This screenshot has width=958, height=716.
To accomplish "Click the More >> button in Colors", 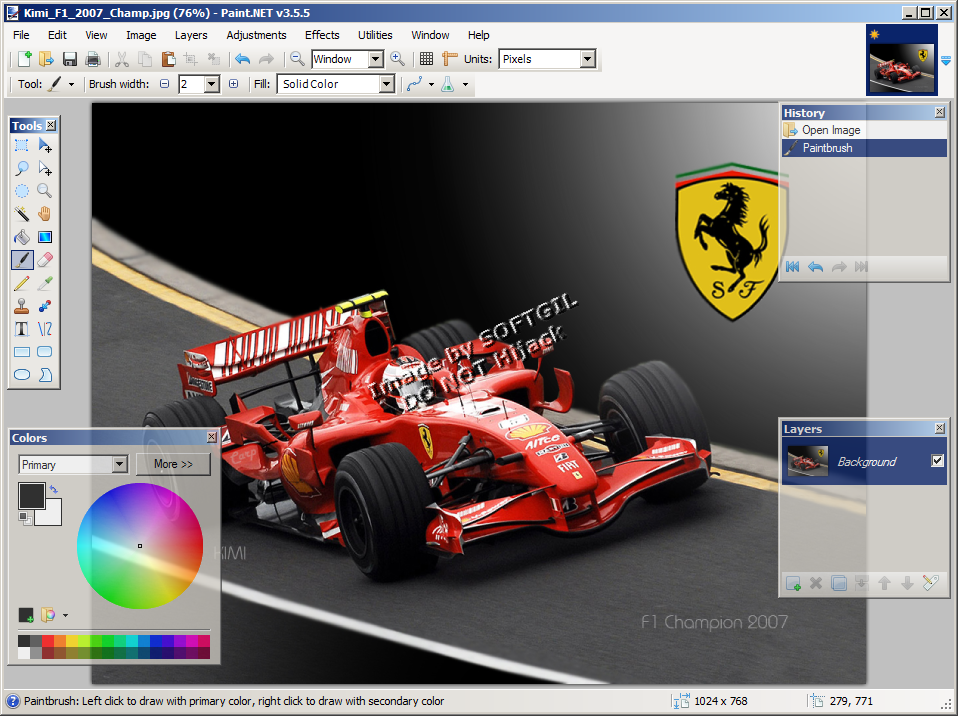I will click(173, 464).
